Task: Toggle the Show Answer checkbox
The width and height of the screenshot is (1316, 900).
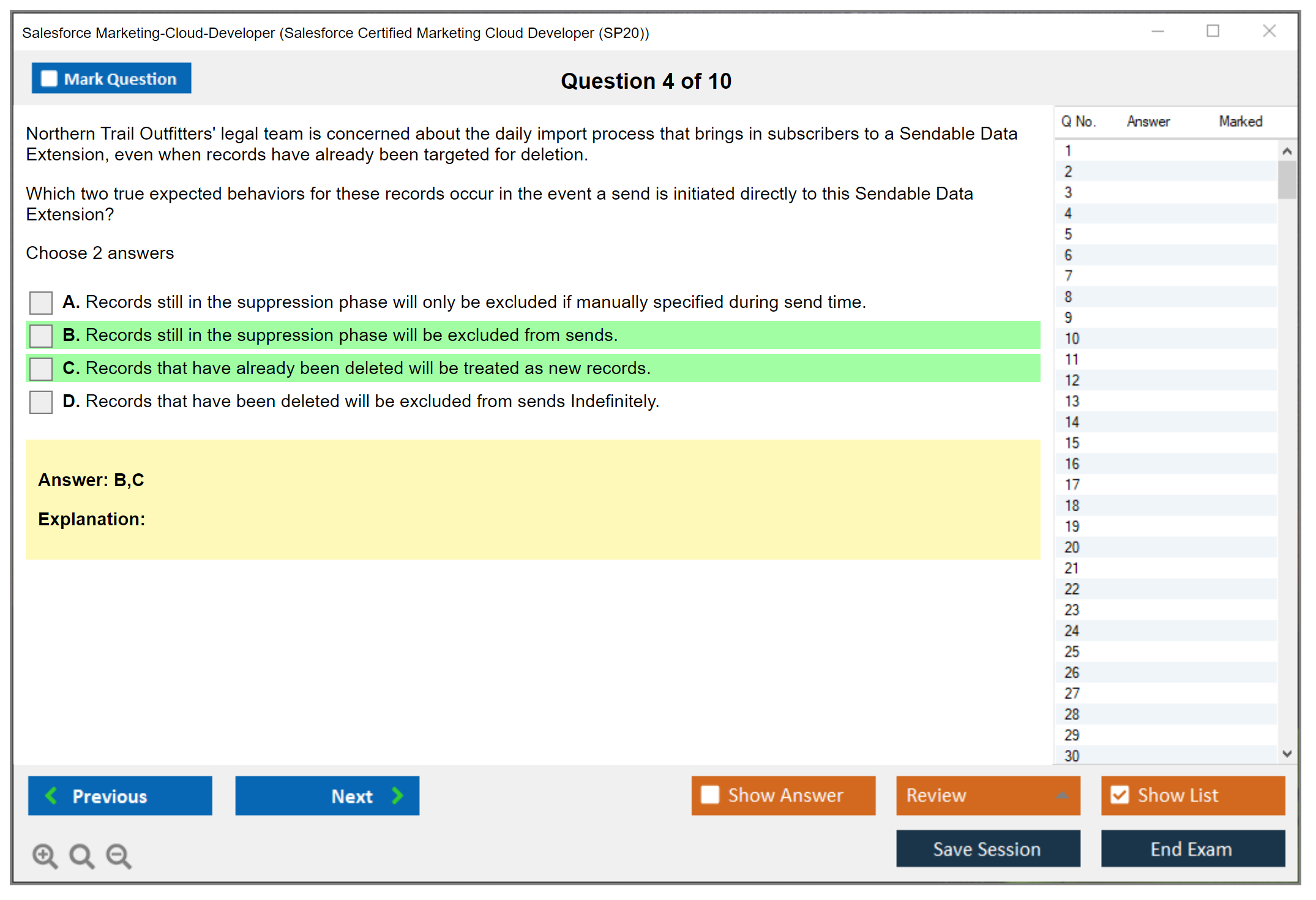Action: 710,795
